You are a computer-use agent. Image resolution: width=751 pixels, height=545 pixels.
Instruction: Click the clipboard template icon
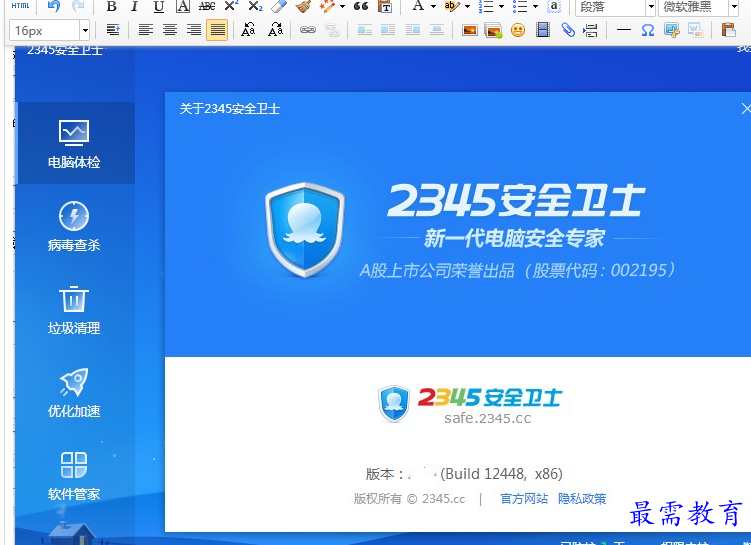coord(728,30)
